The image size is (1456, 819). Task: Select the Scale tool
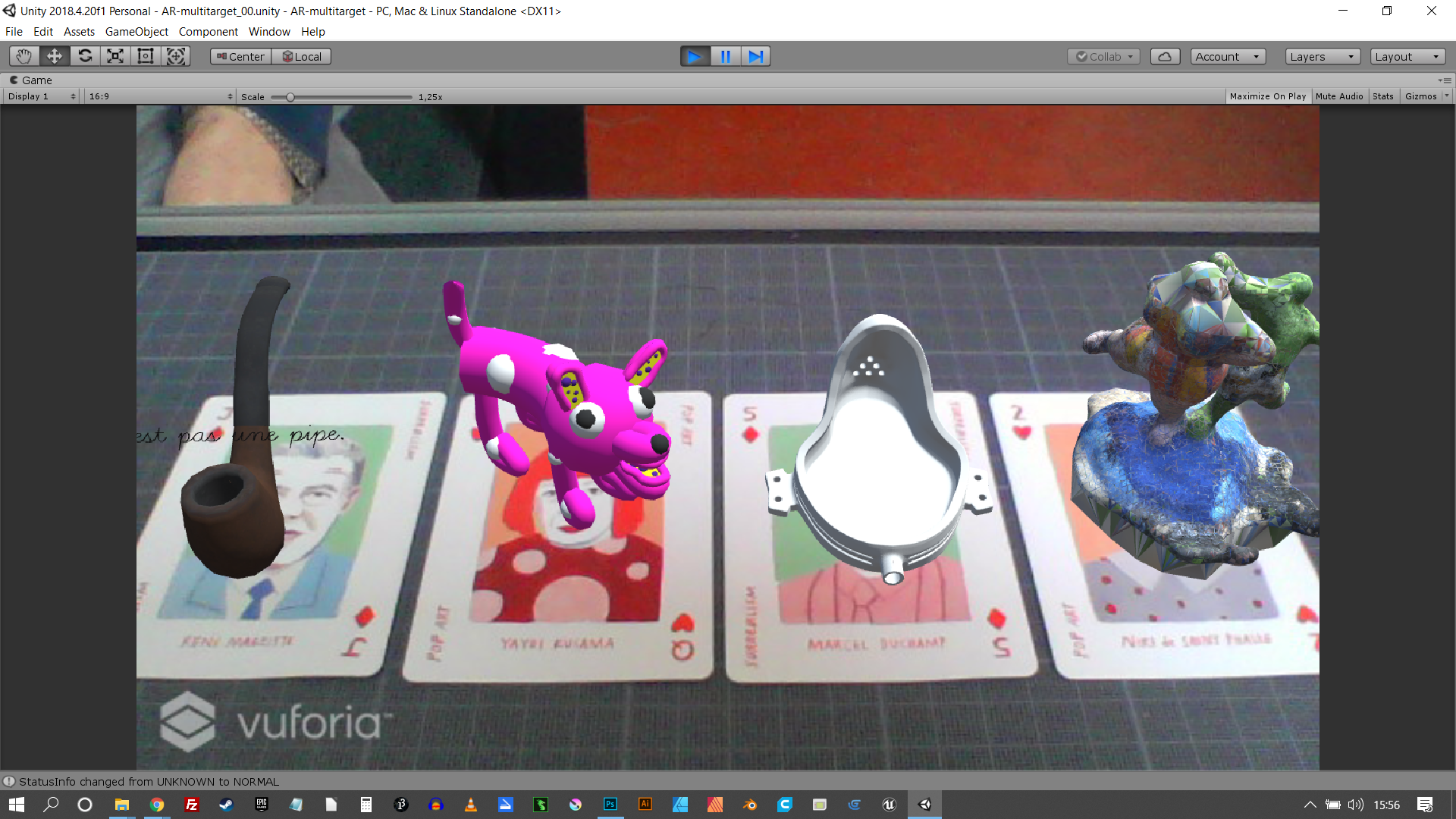coord(115,56)
